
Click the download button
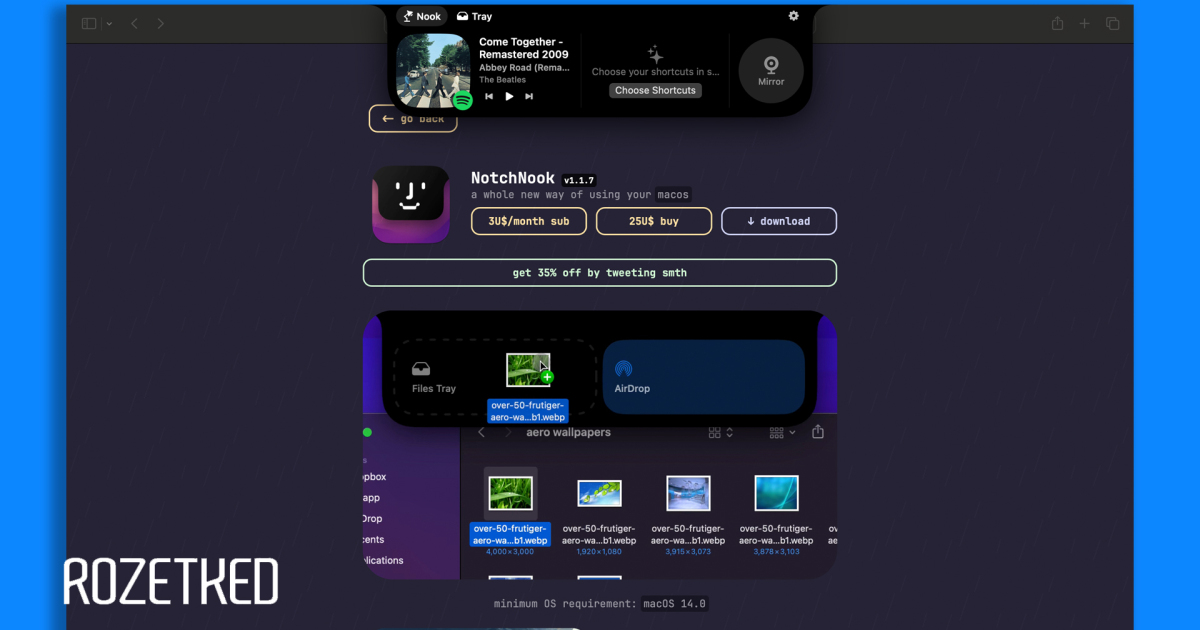(x=779, y=221)
